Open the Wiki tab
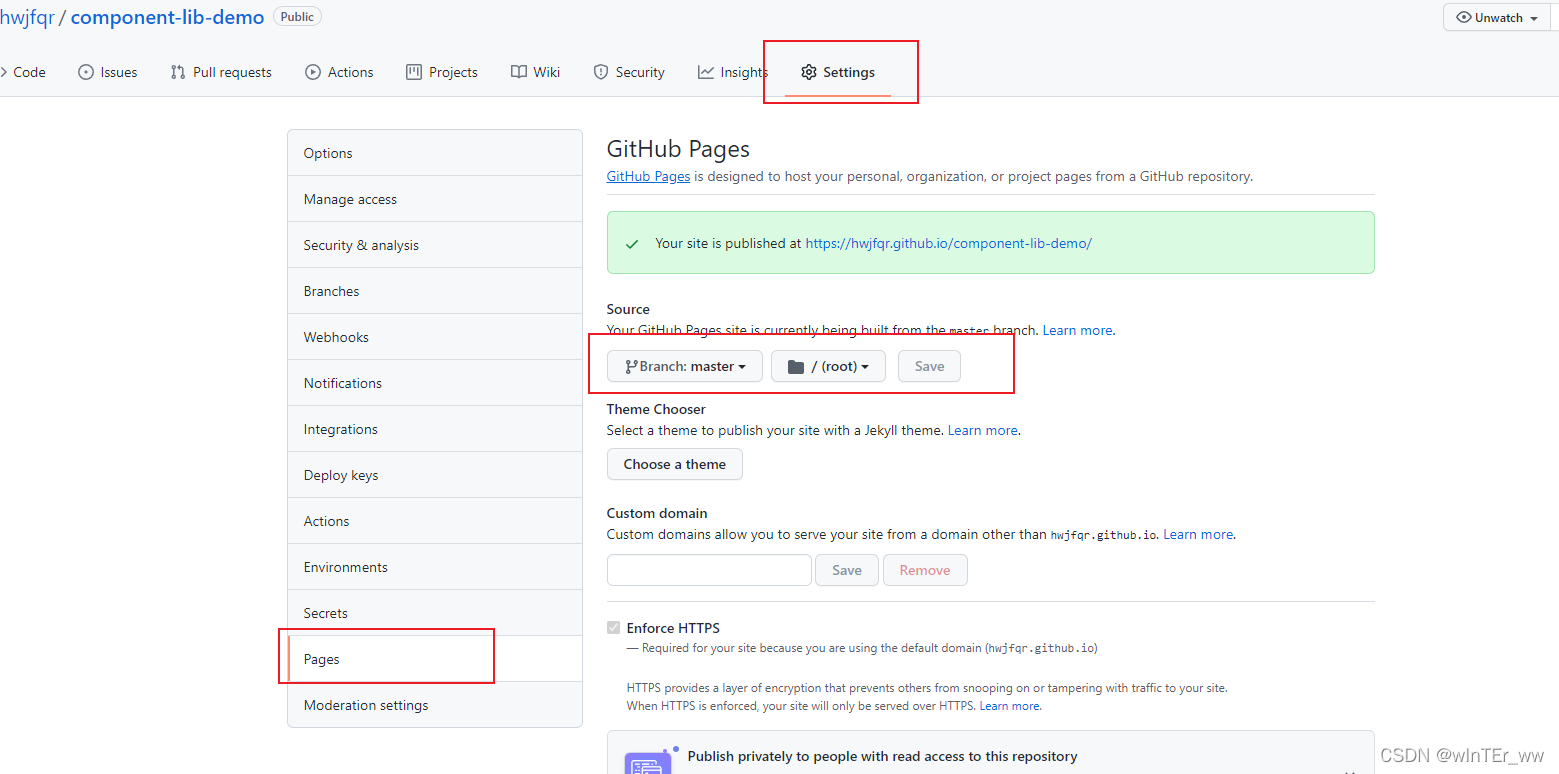The width and height of the screenshot is (1559, 774). coord(535,72)
